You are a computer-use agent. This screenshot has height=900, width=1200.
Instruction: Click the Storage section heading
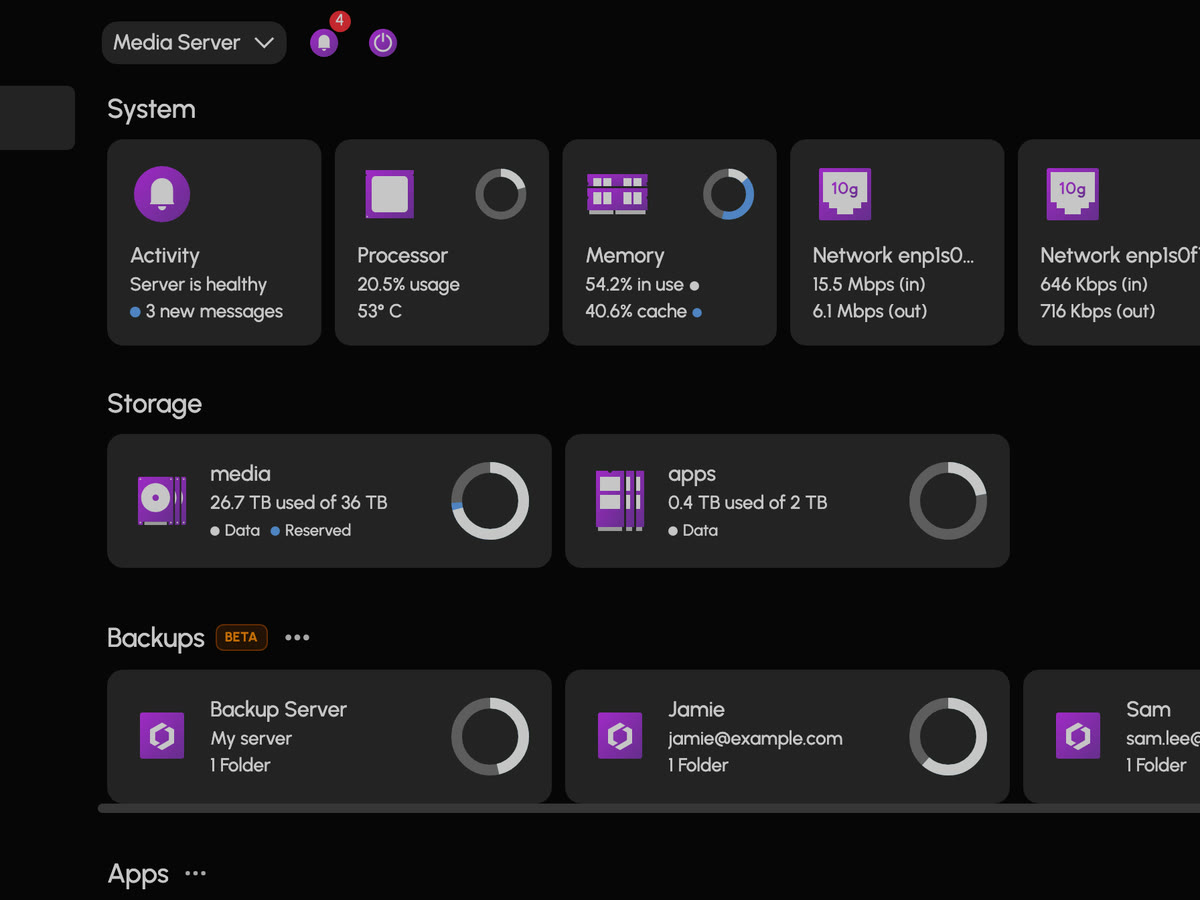pyautogui.click(x=155, y=403)
